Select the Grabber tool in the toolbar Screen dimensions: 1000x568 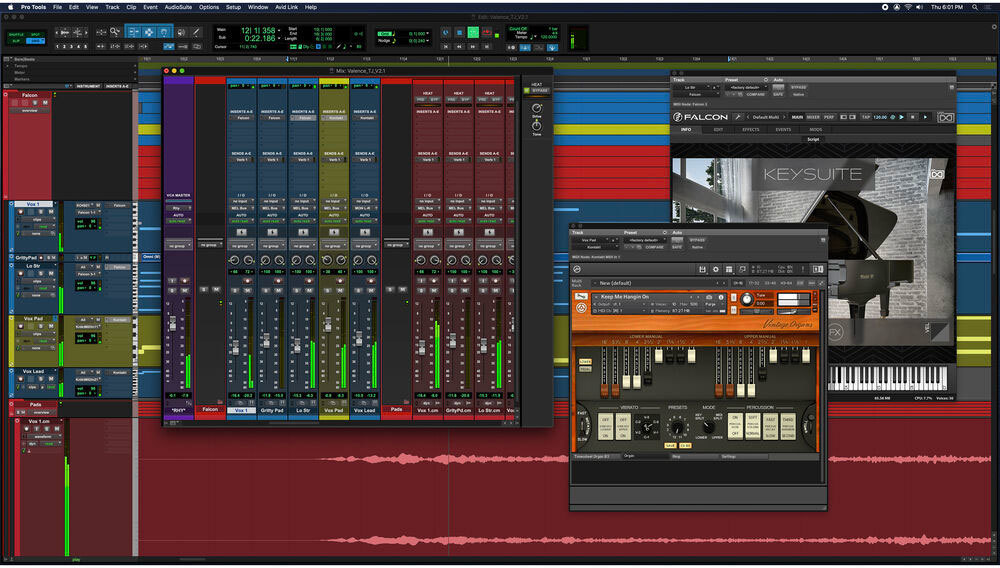point(163,32)
